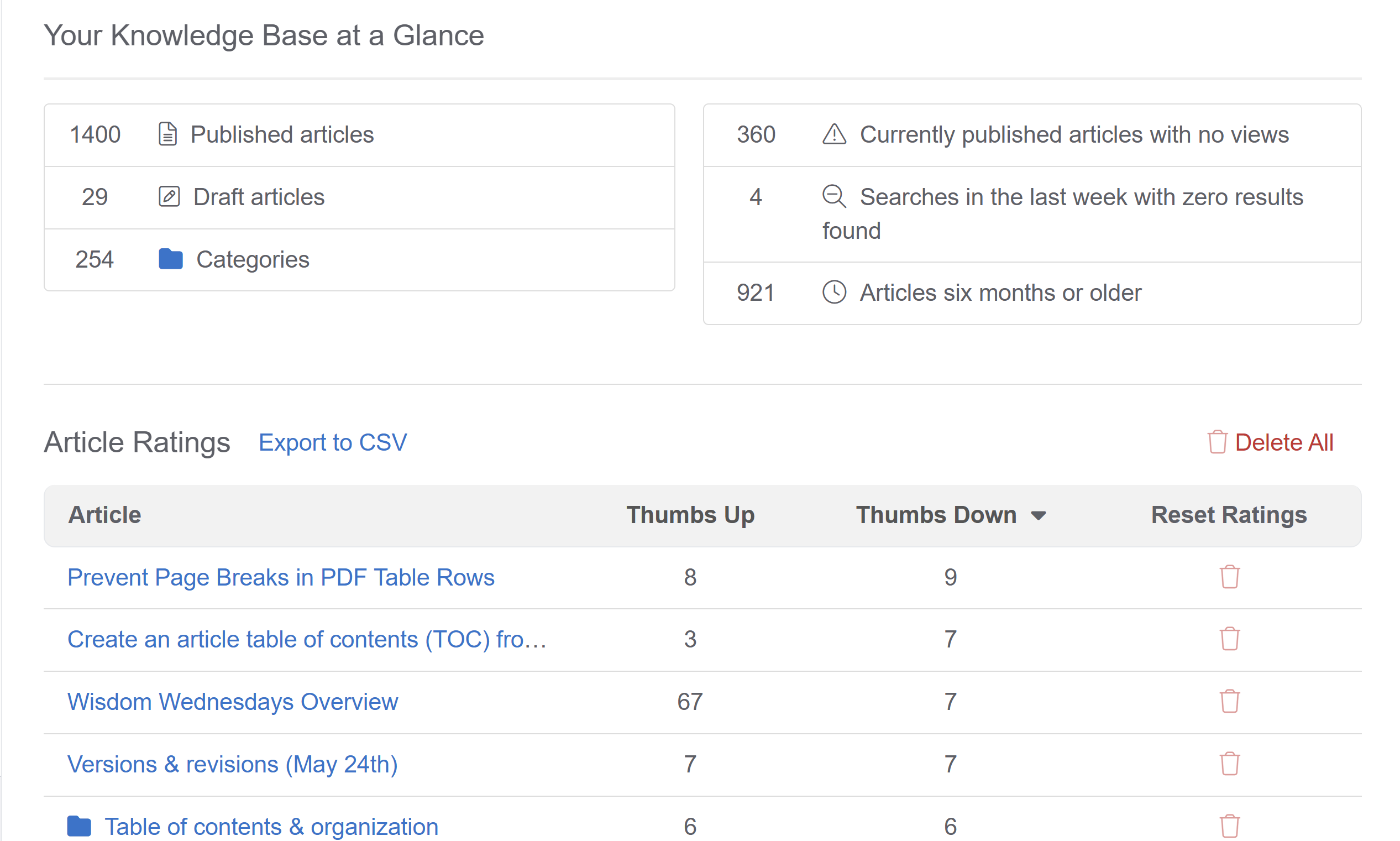Click the zero-results search magnifier icon

[x=833, y=197]
